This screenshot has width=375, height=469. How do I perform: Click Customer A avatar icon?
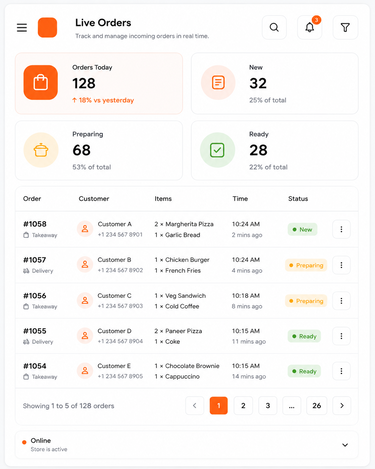tap(85, 229)
